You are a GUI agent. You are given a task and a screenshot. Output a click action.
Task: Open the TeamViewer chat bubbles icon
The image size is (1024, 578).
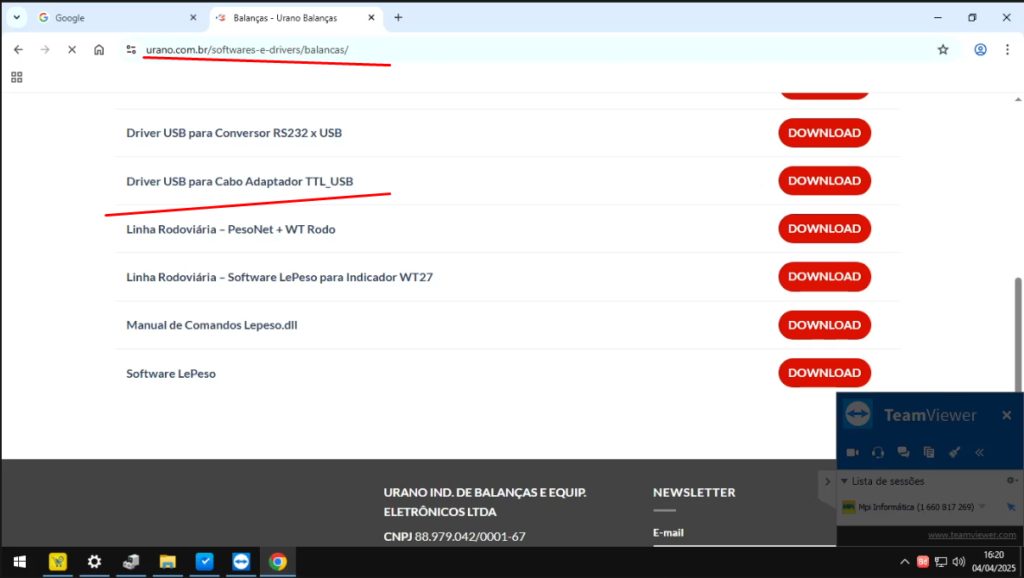pyautogui.click(x=903, y=452)
